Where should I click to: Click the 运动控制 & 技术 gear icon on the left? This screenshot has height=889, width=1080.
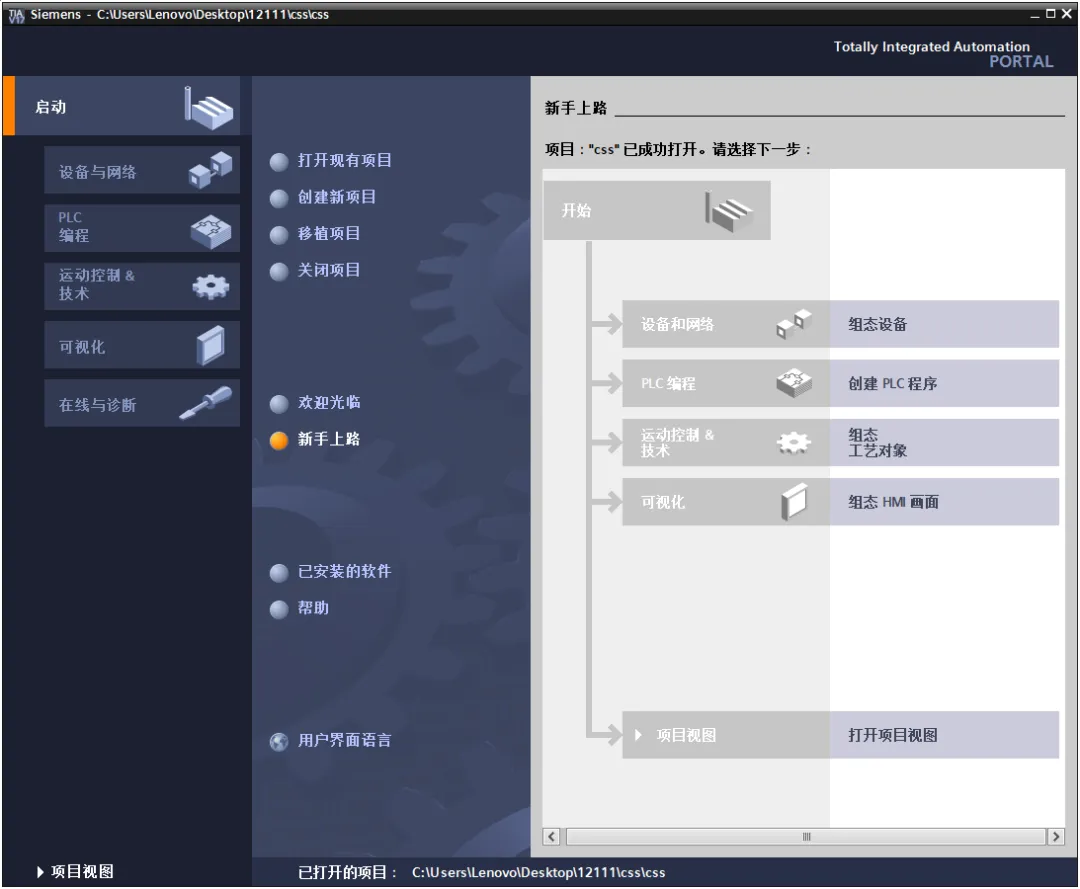pos(211,286)
